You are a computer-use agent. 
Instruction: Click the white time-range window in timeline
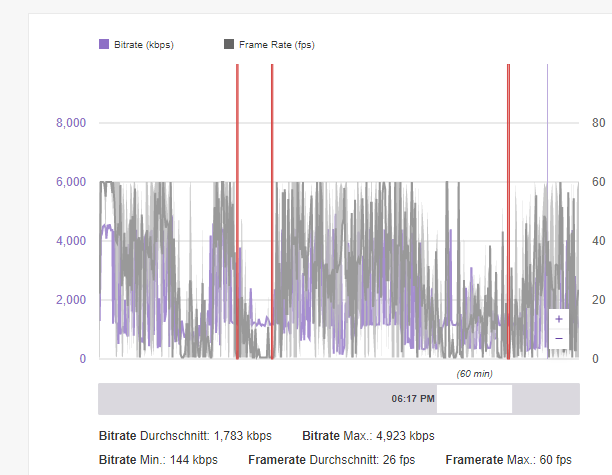pyautogui.click(x=474, y=398)
